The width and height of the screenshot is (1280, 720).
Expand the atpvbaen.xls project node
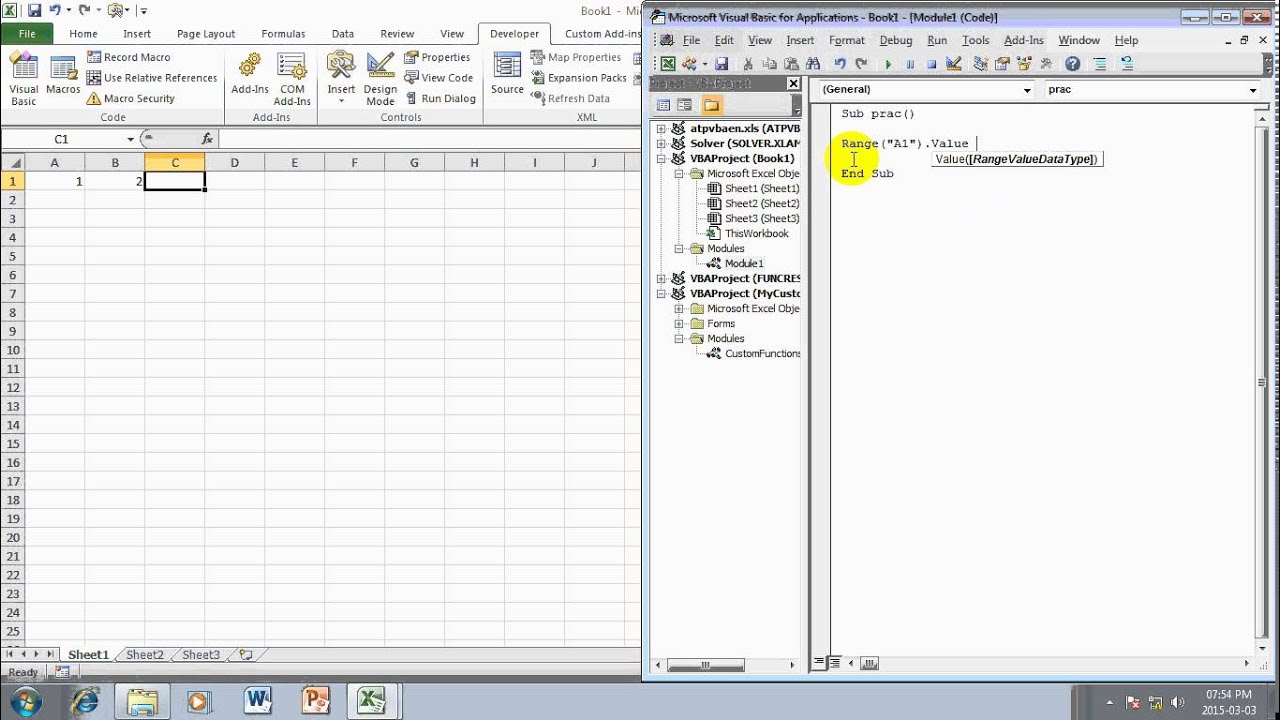click(661, 128)
